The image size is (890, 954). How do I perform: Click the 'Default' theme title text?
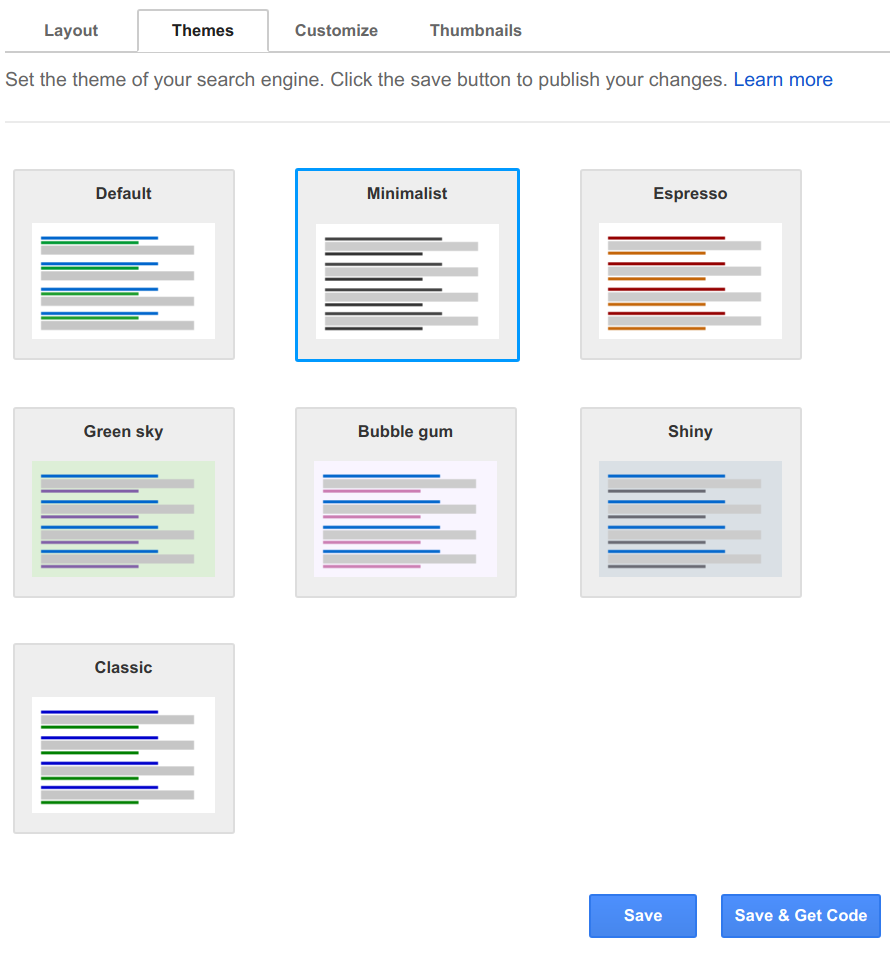pos(123,194)
